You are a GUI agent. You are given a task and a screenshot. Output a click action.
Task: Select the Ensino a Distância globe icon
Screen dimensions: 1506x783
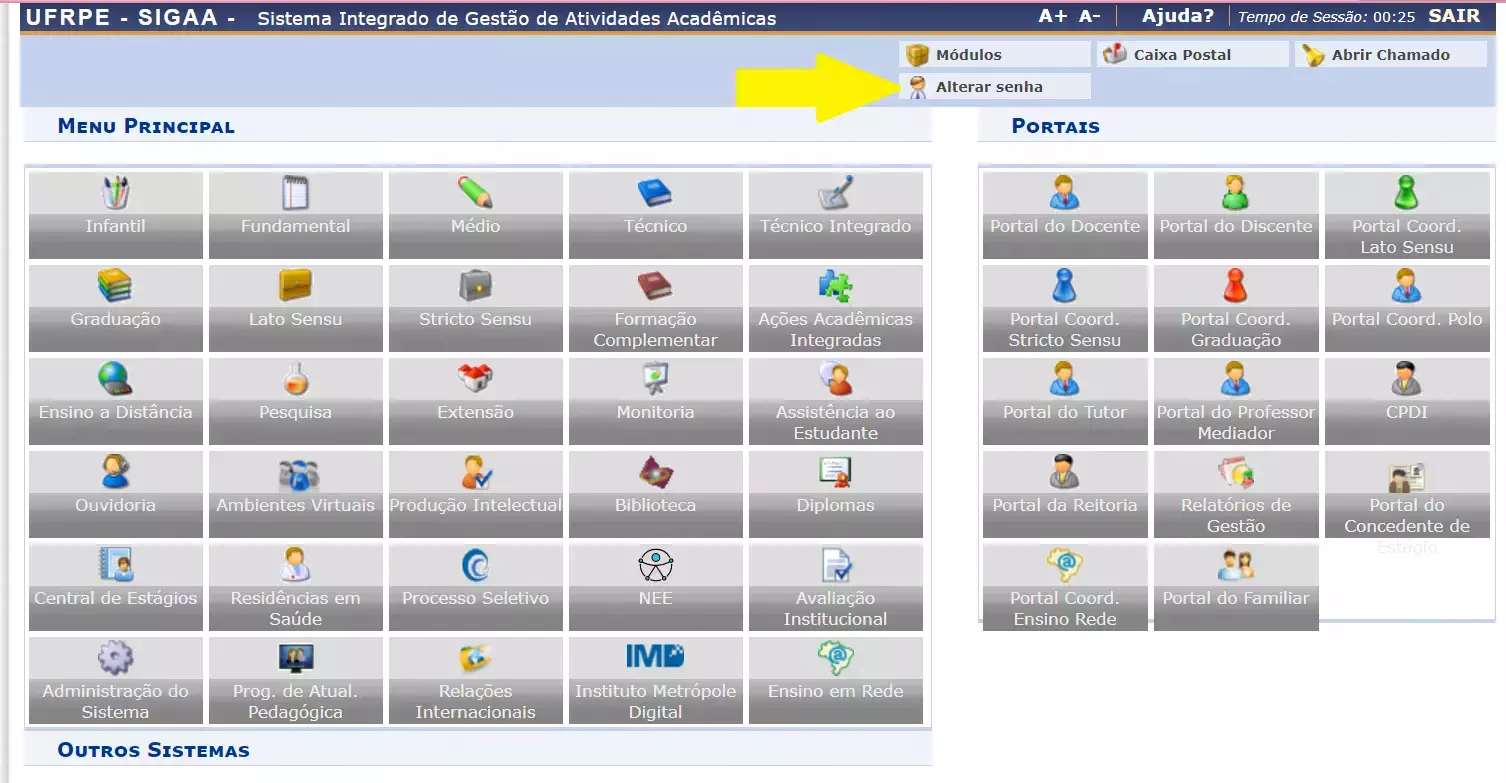point(115,380)
